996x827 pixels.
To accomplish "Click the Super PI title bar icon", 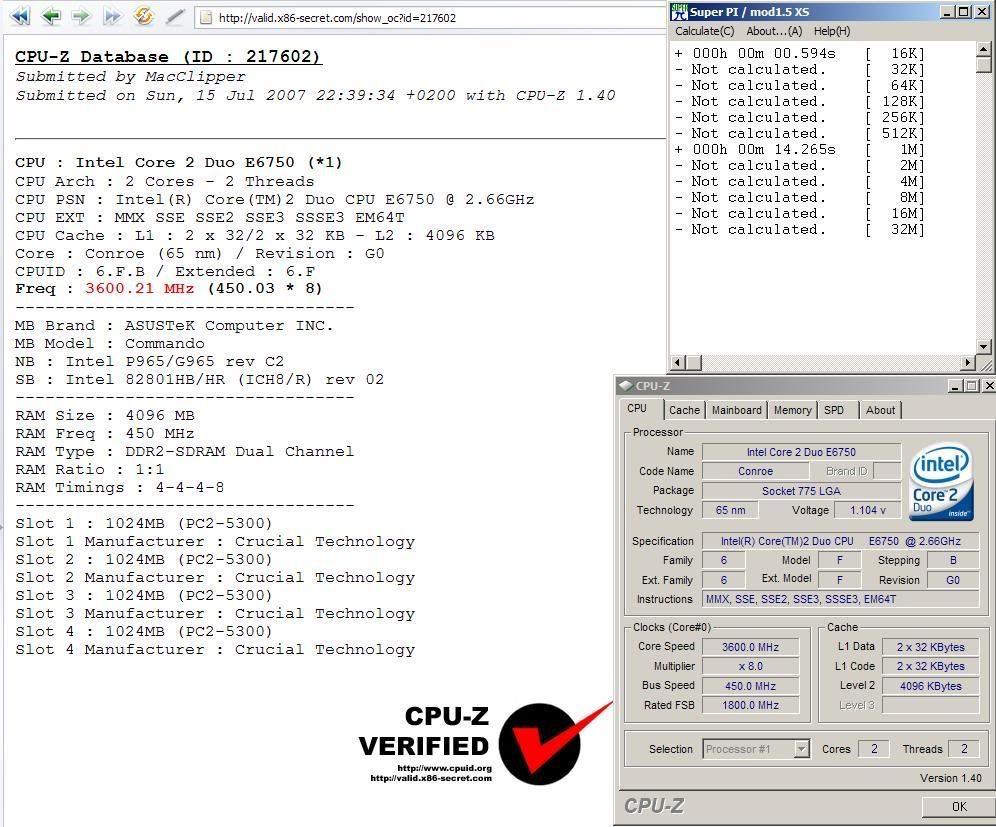I will (x=680, y=11).
